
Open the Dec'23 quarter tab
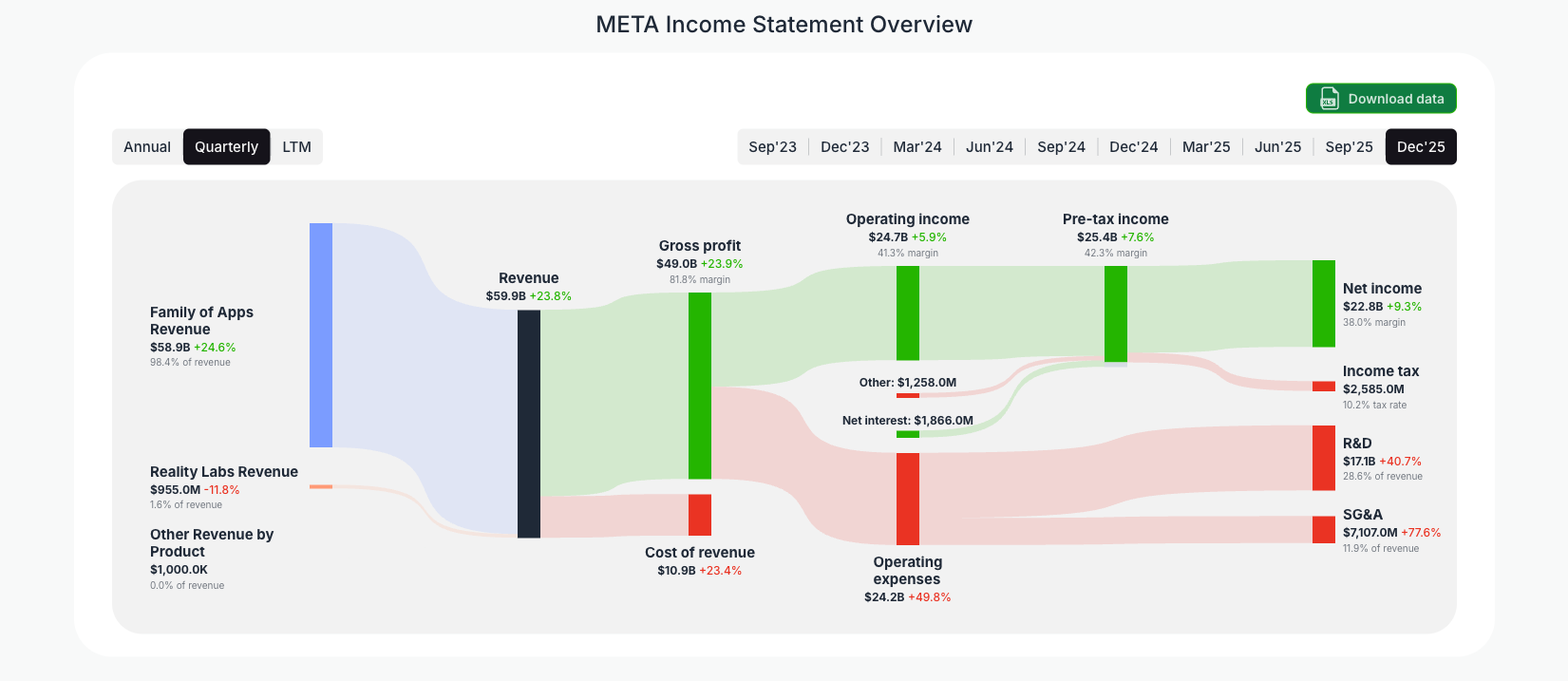pos(845,146)
